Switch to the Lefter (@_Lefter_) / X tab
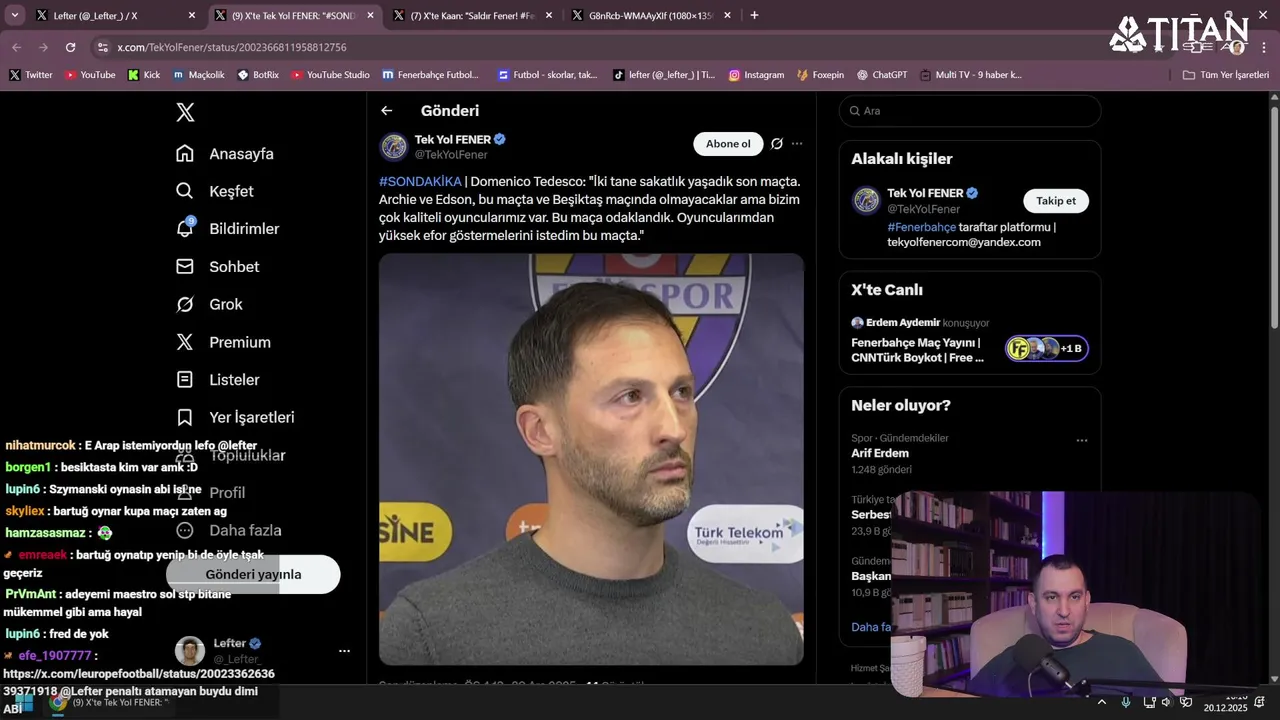Image resolution: width=1280 pixels, height=720 pixels. tap(104, 16)
